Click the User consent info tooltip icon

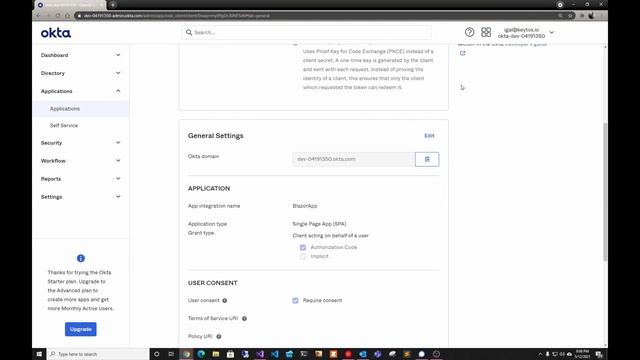pos(224,300)
